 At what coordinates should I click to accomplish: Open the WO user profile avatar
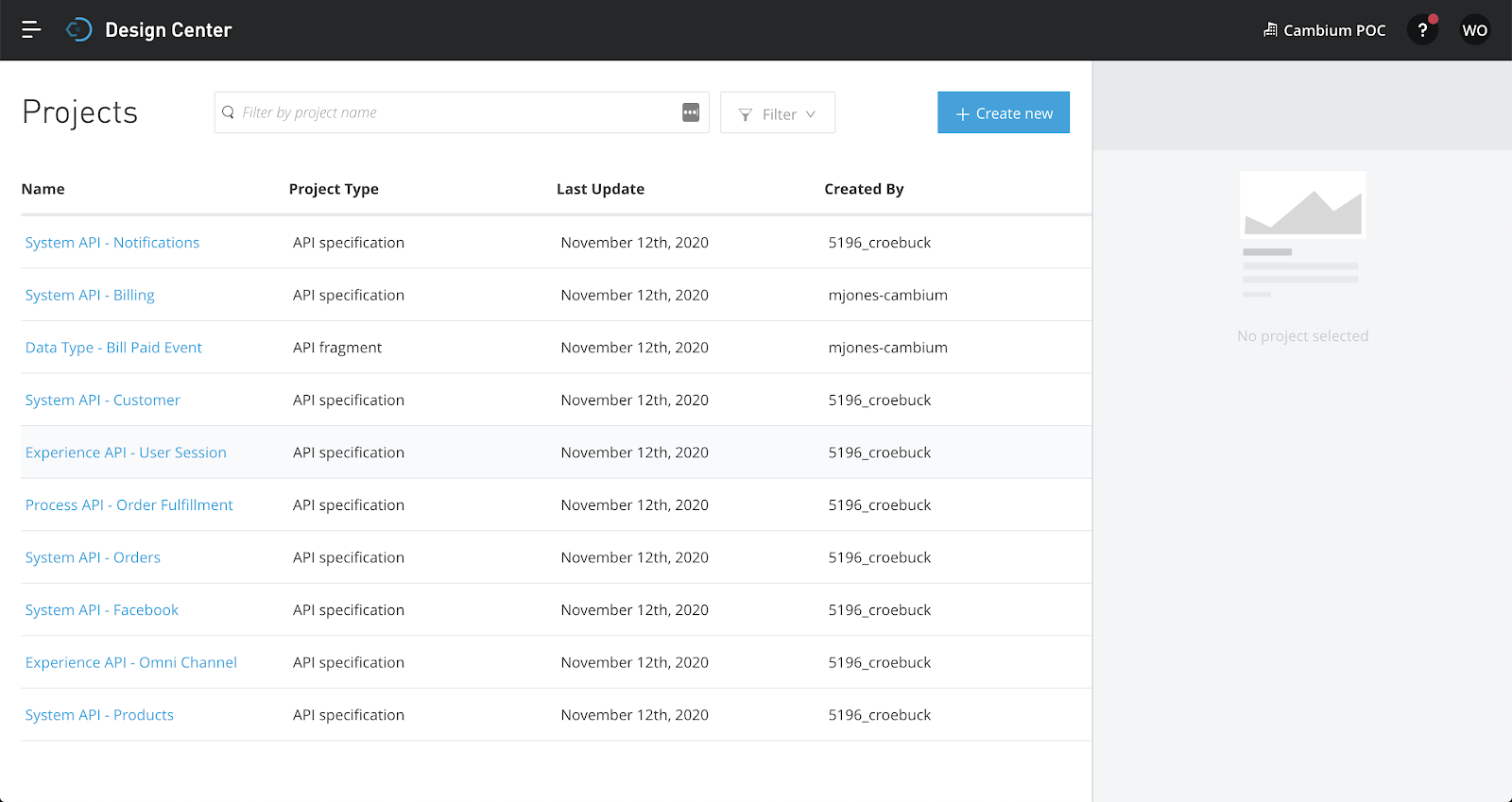click(1474, 30)
